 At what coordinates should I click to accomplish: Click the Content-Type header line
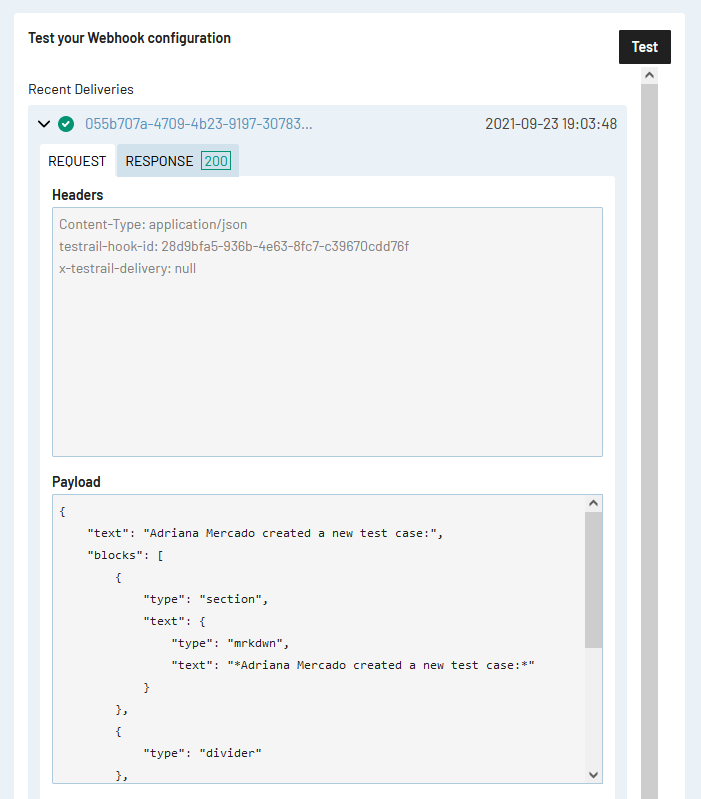[x=153, y=225]
